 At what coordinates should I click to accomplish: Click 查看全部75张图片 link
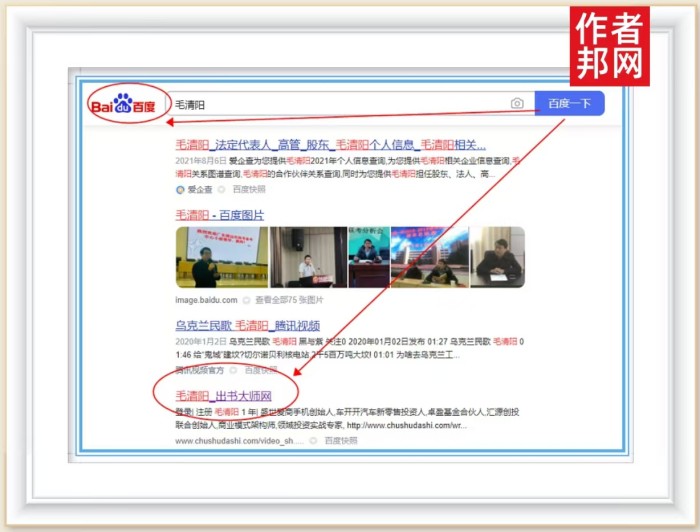pyautogui.click(x=289, y=299)
